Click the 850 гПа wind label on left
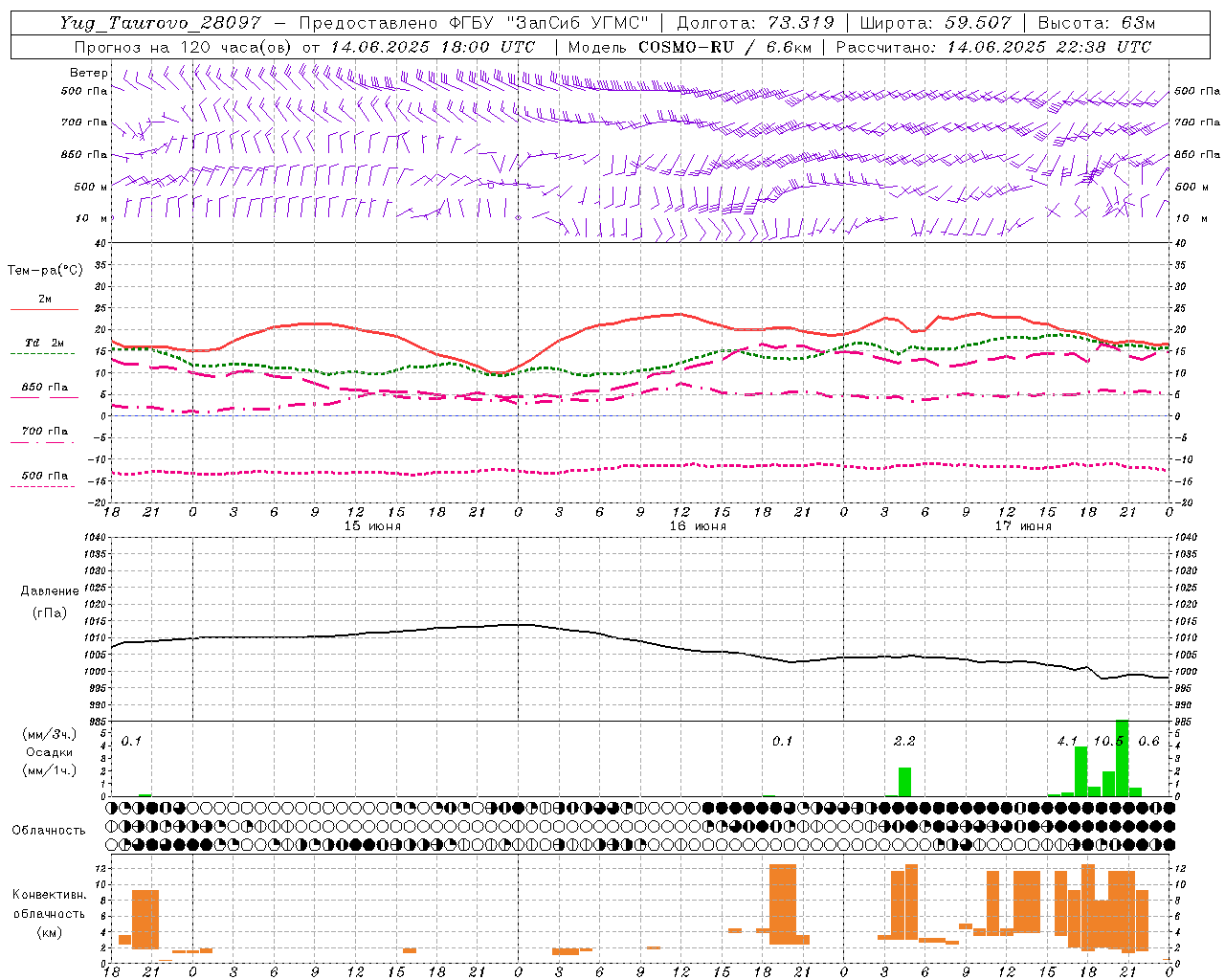Viewport: 1225px width, 980px height. tap(84, 154)
